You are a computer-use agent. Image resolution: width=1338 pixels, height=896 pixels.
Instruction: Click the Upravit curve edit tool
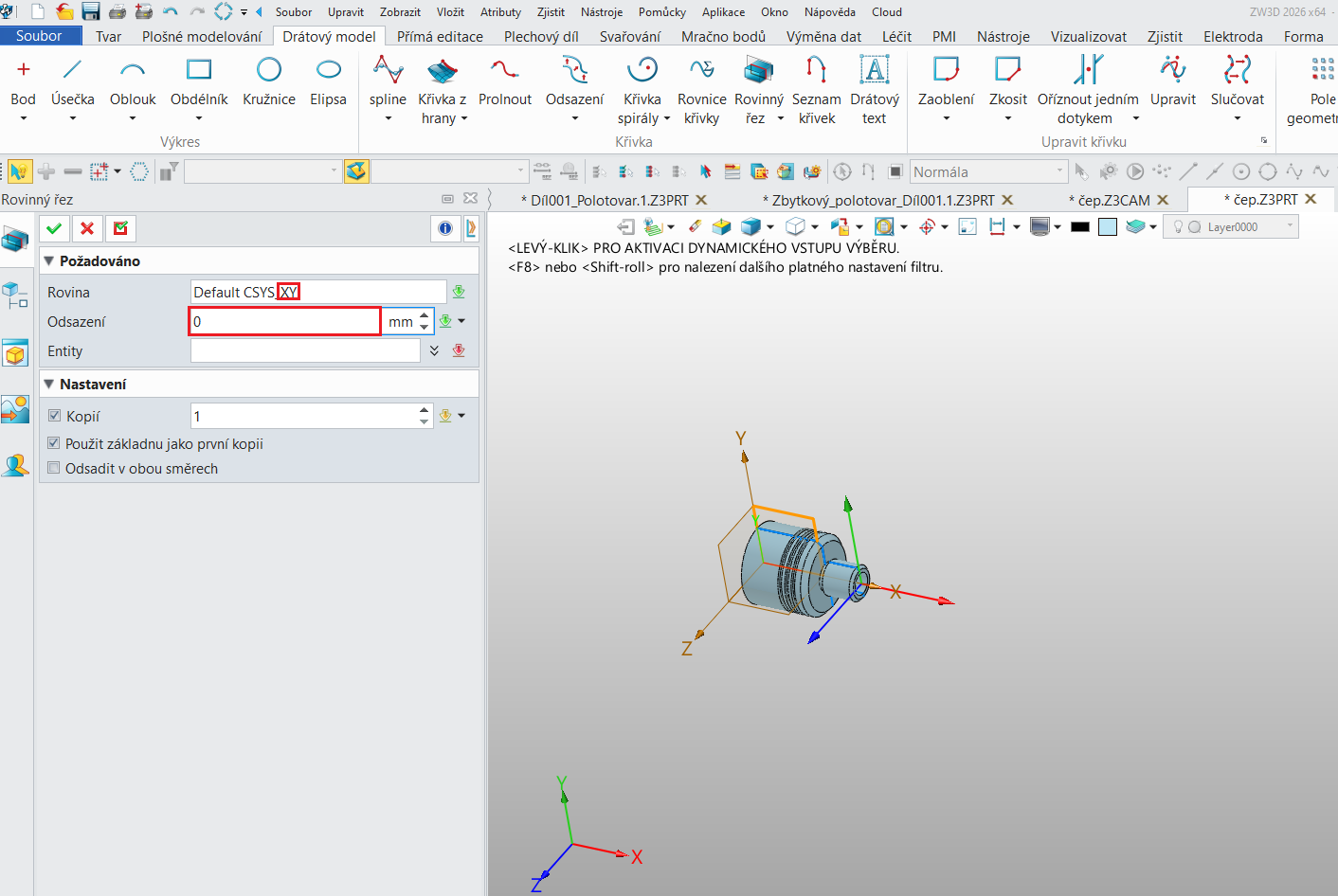(1173, 81)
